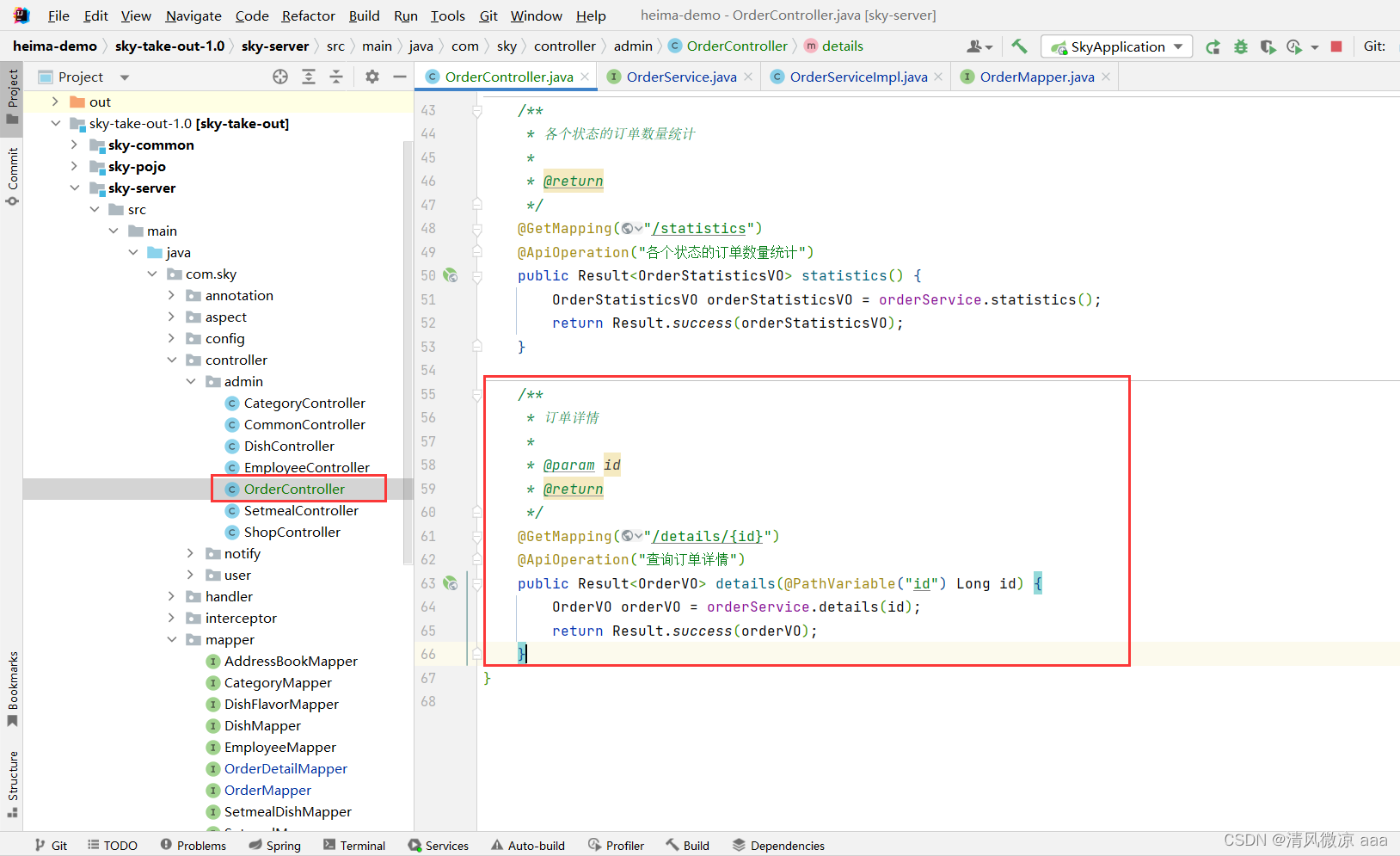Open the user account icon in toolbar
The height and width of the screenshot is (856, 1400).
coord(979,46)
